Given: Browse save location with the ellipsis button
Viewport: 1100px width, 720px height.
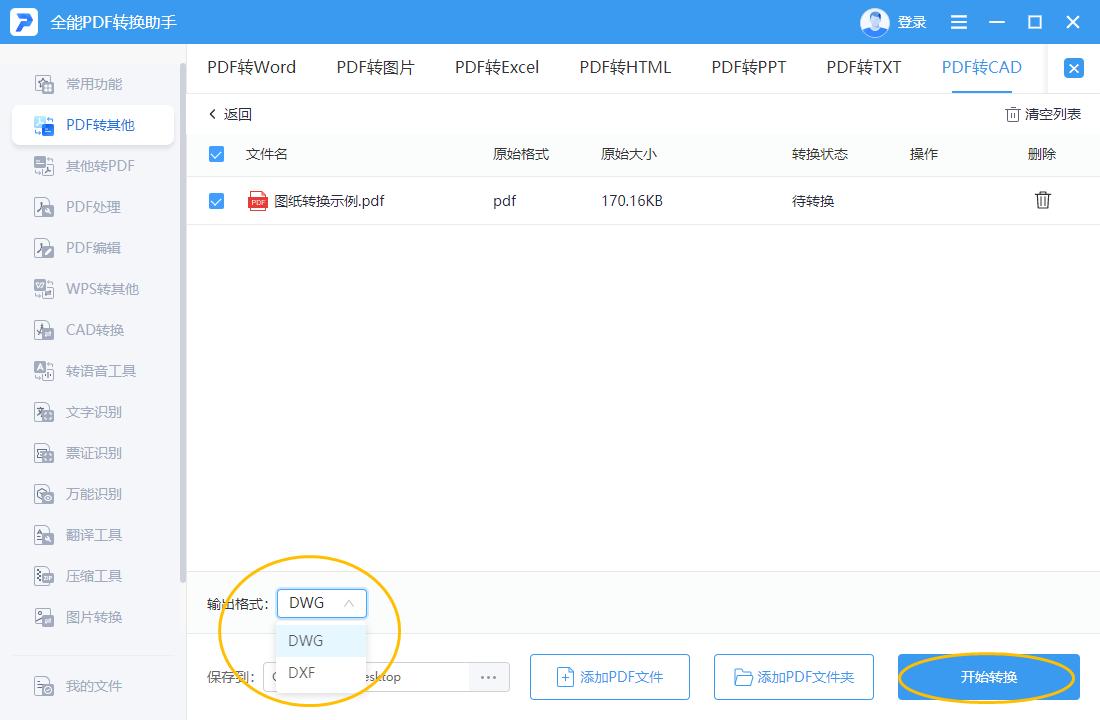Looking at the screenshot, I should click(x=488, y=677).
